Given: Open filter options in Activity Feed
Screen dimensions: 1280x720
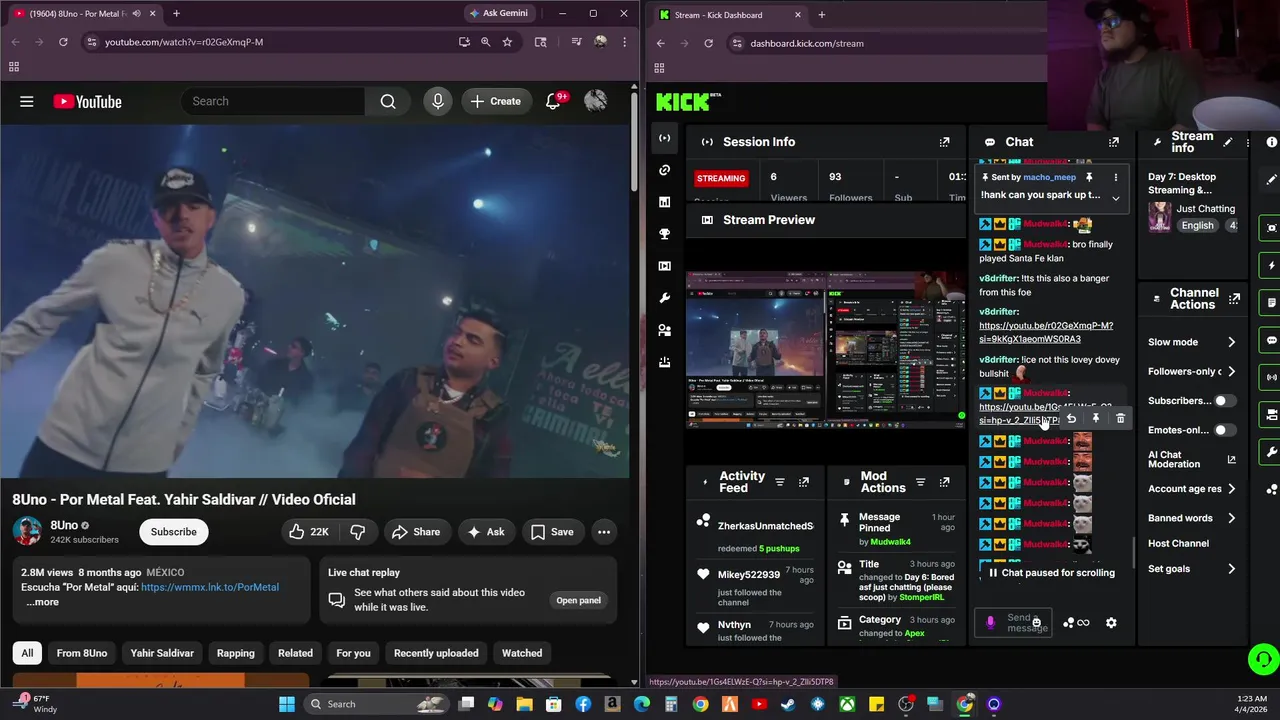Looking at the screenshot, I should [x=780, y=482].
